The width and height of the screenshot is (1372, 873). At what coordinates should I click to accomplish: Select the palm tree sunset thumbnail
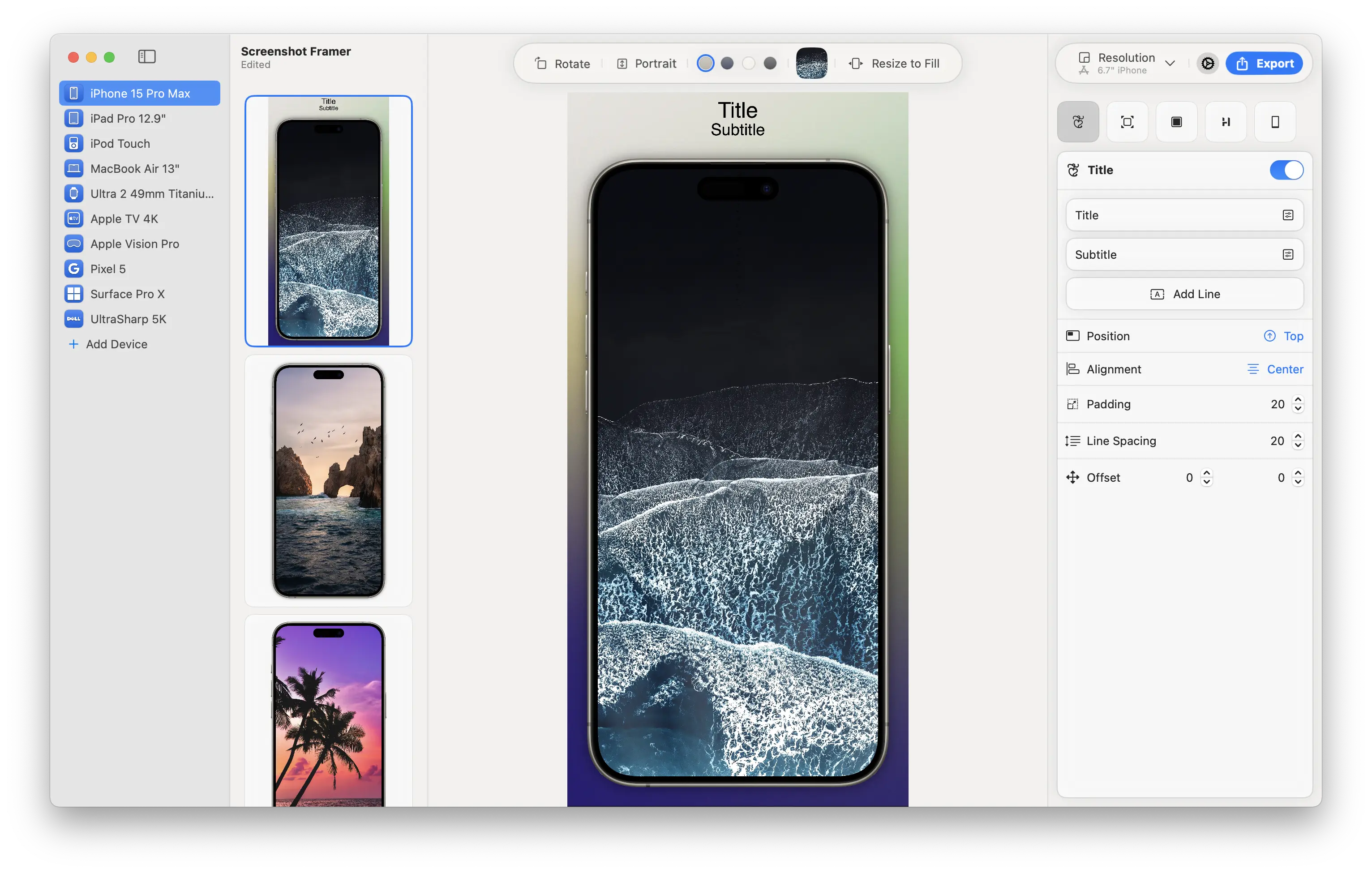pos(329,712)
